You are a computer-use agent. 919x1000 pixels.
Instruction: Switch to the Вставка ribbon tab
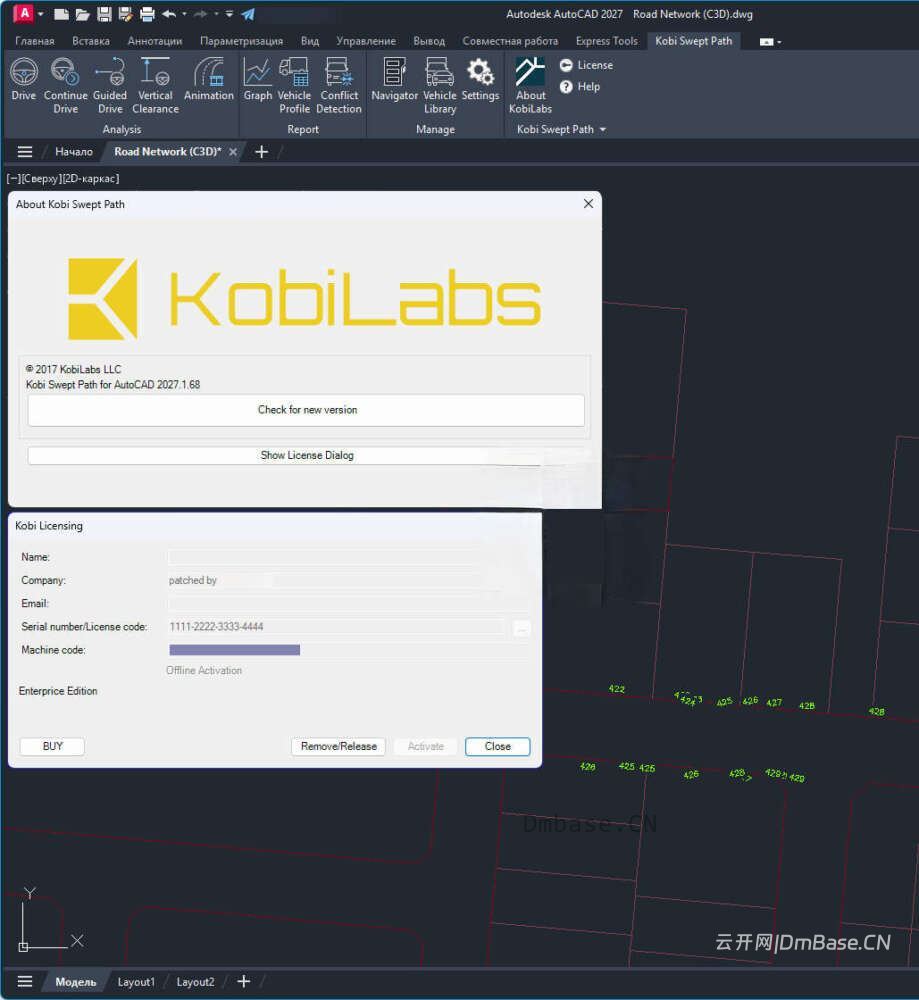coord(91,41)
